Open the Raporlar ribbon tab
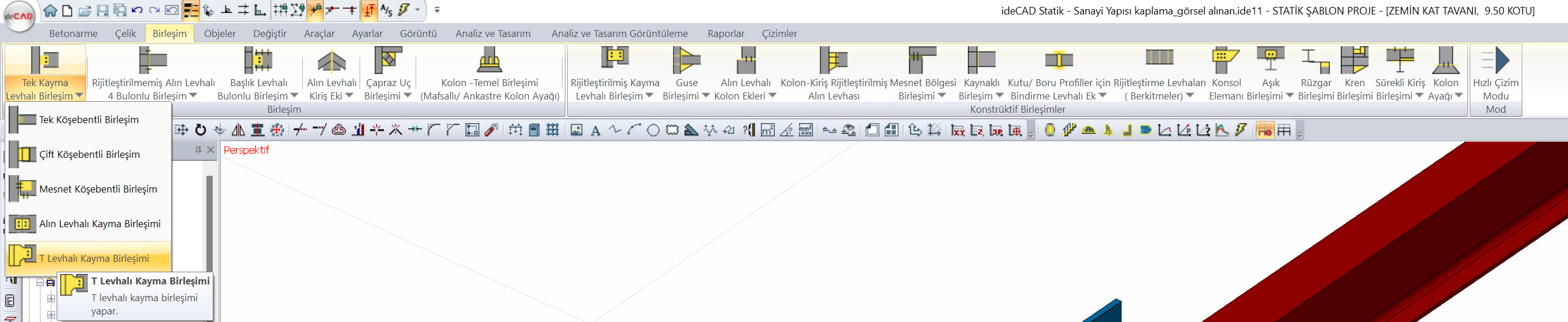The image size is (1568, 322). (726, 34)
